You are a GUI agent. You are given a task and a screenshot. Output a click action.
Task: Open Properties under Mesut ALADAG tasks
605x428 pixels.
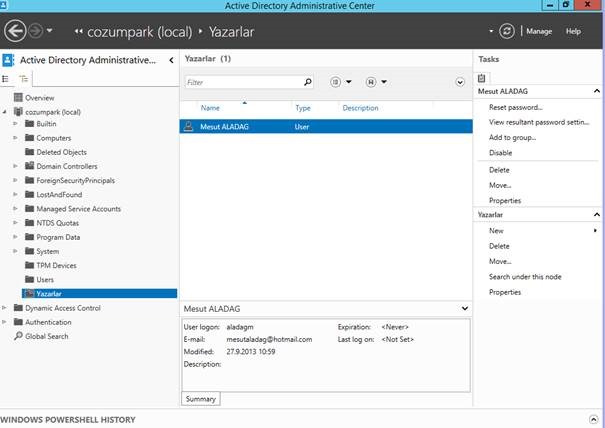(x=505, y=201)
